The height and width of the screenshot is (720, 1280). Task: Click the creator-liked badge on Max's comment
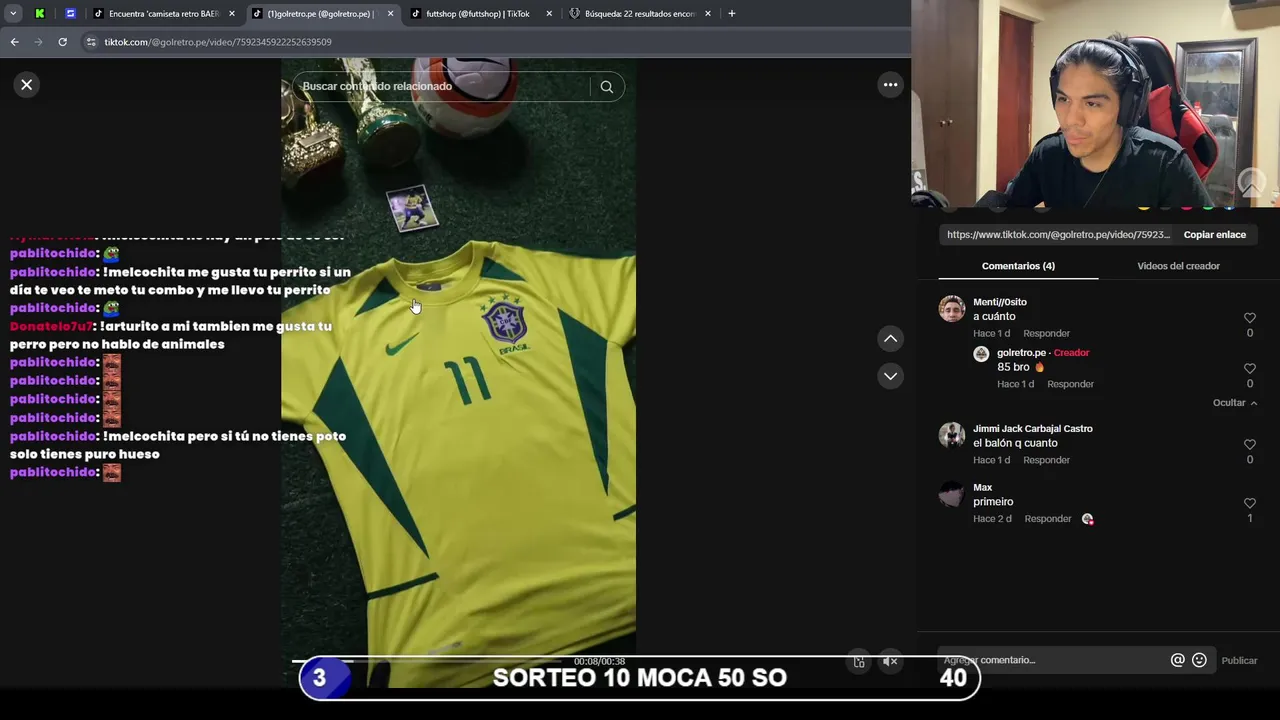1088,519
